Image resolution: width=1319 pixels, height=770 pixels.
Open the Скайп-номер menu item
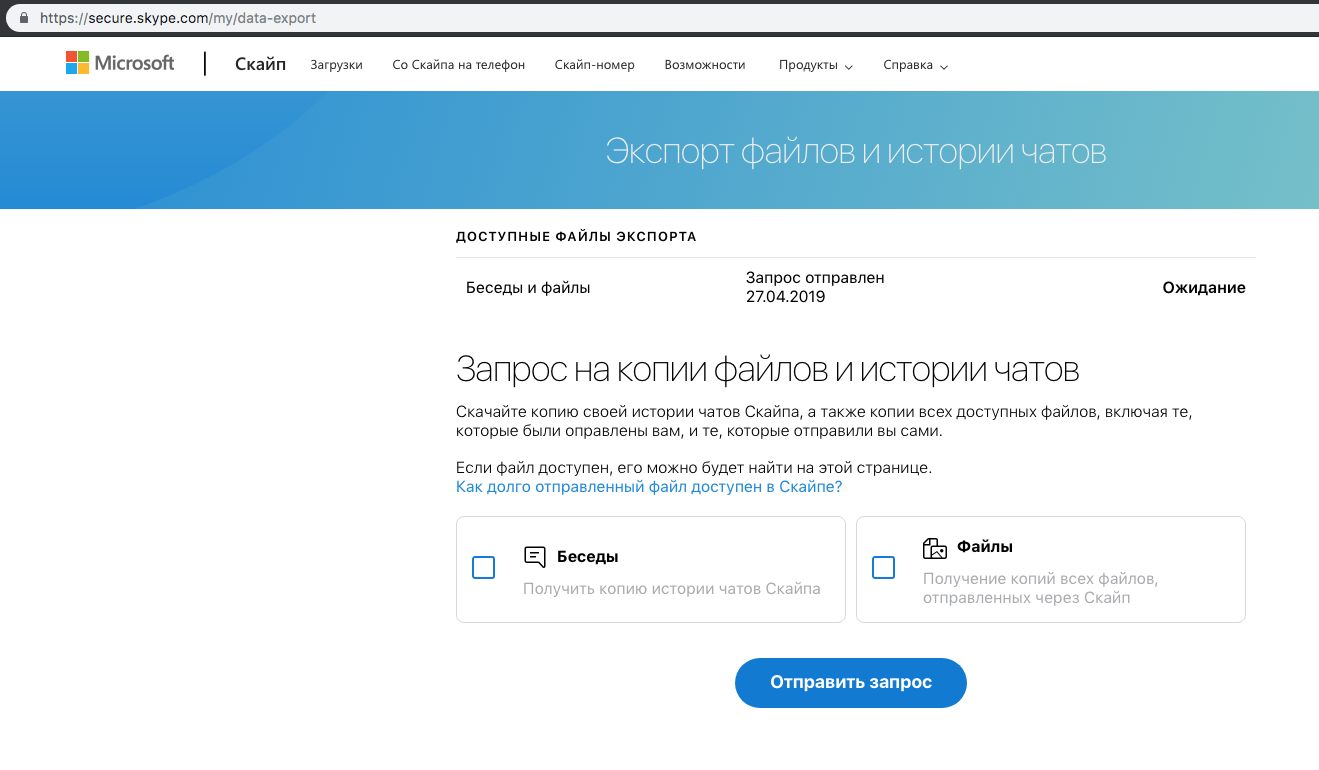594,65
